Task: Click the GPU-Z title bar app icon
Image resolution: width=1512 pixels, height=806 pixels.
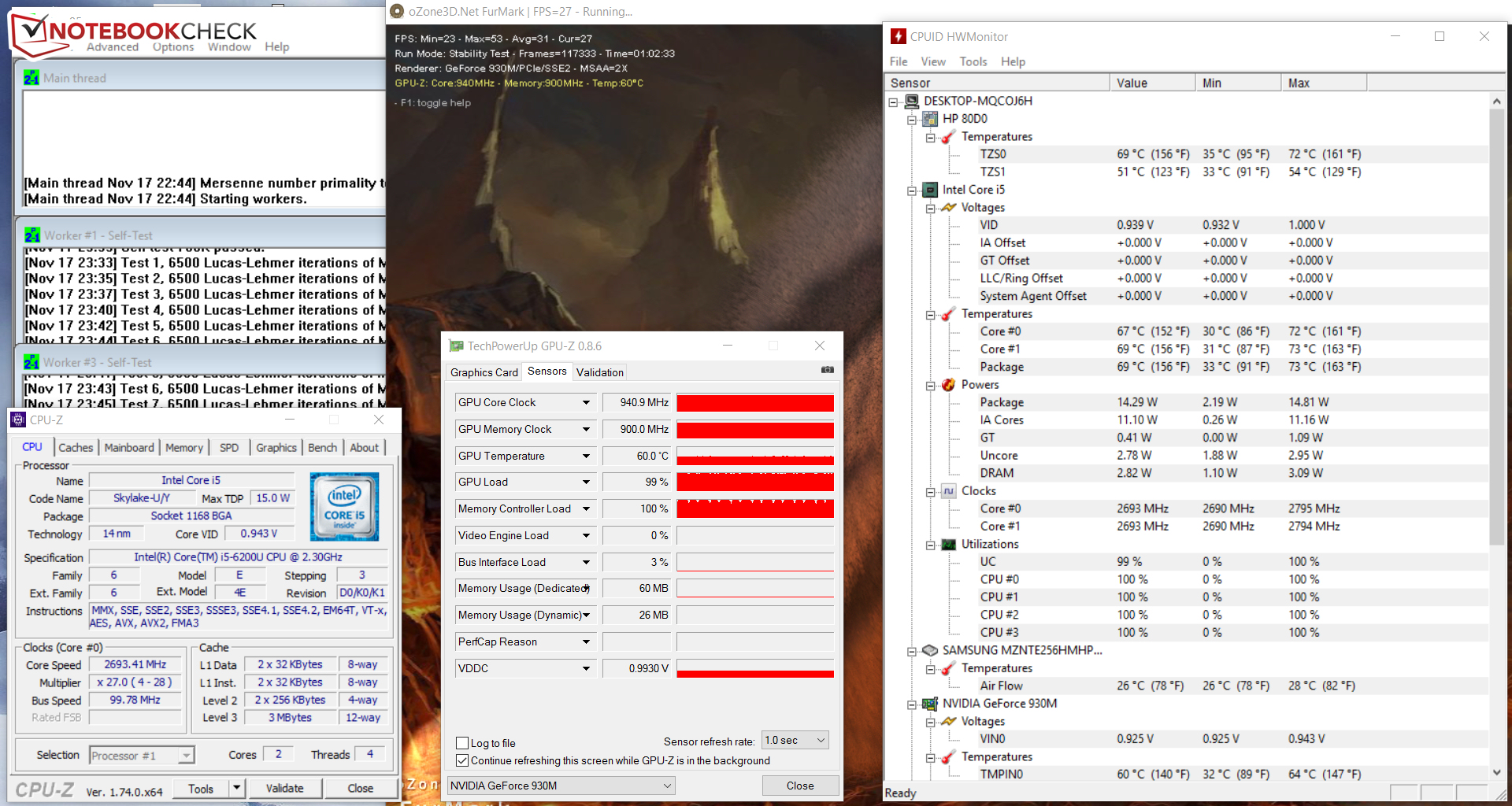Action: click(456, 346)
